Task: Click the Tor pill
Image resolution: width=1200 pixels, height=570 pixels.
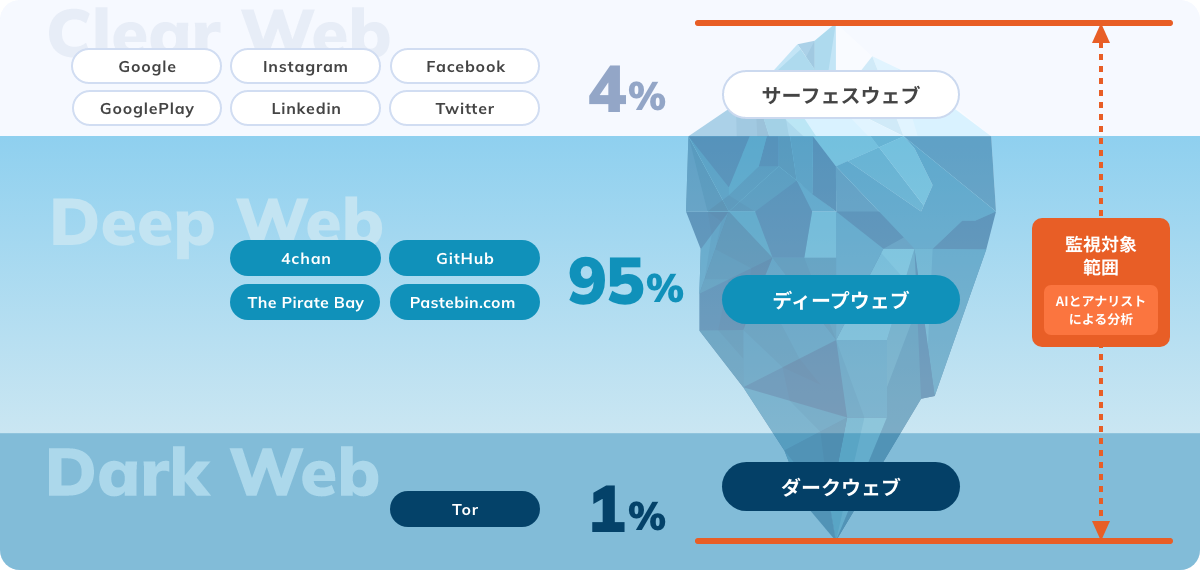Action: (x=465, y=509)
